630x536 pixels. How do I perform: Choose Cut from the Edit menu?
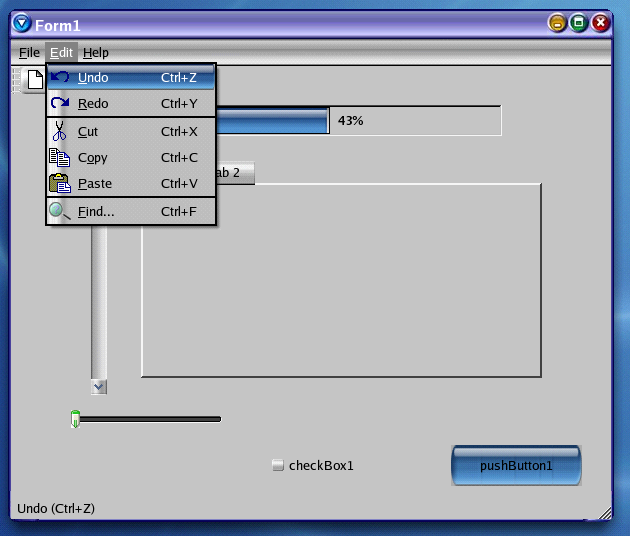pyautogui.click(x=131, y=131)
